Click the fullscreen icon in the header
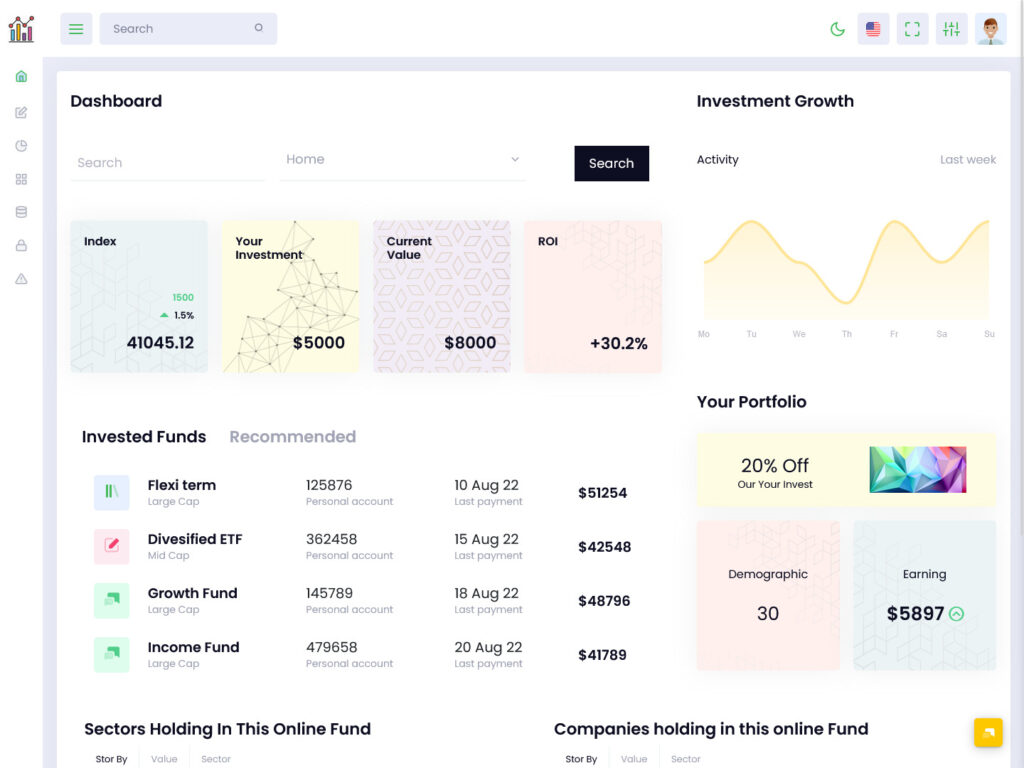This screenshot has width=1024, height=768. pyautogui.click(x=912, y=29)
